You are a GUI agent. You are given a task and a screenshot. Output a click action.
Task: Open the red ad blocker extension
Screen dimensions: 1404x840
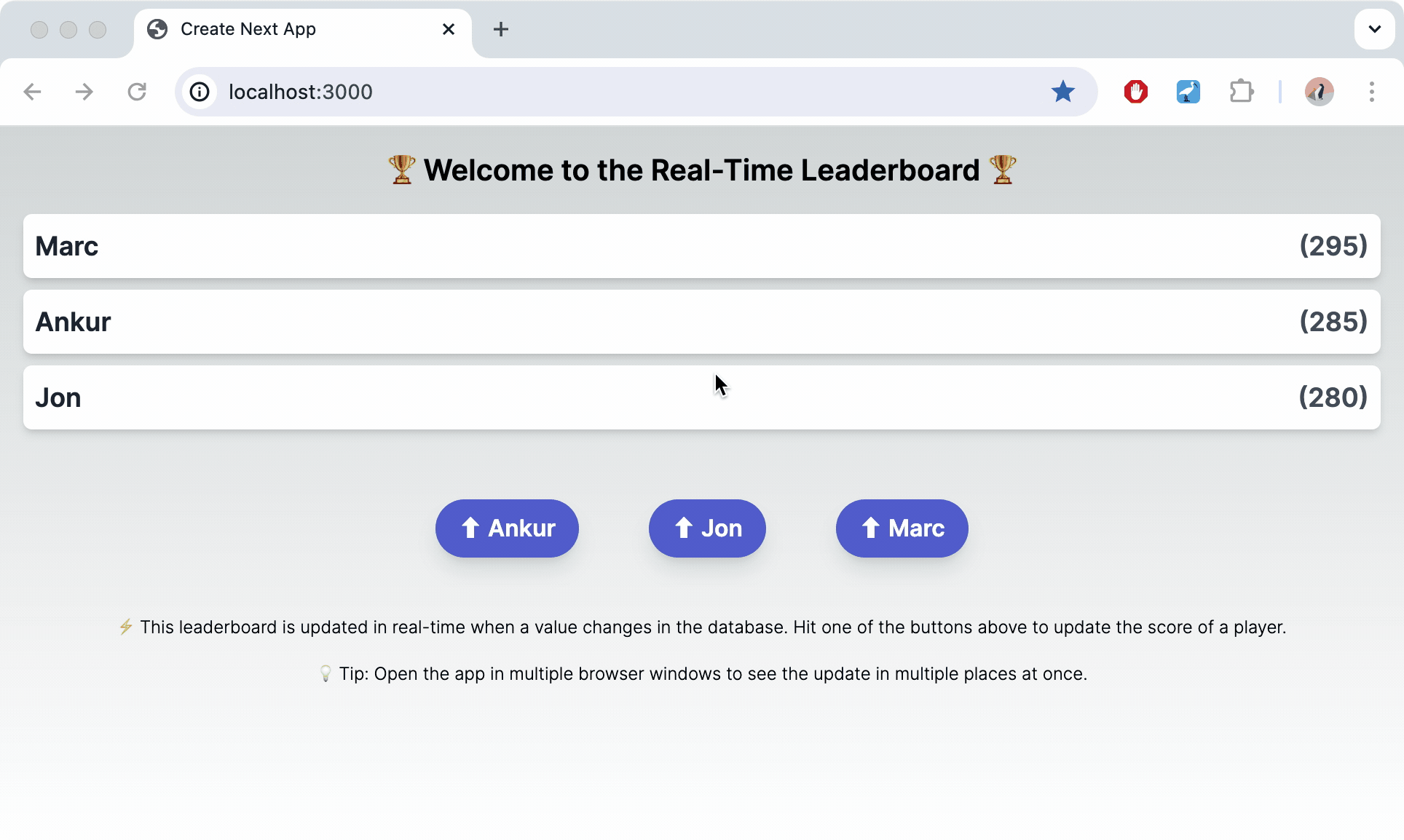click(1135, 92)
